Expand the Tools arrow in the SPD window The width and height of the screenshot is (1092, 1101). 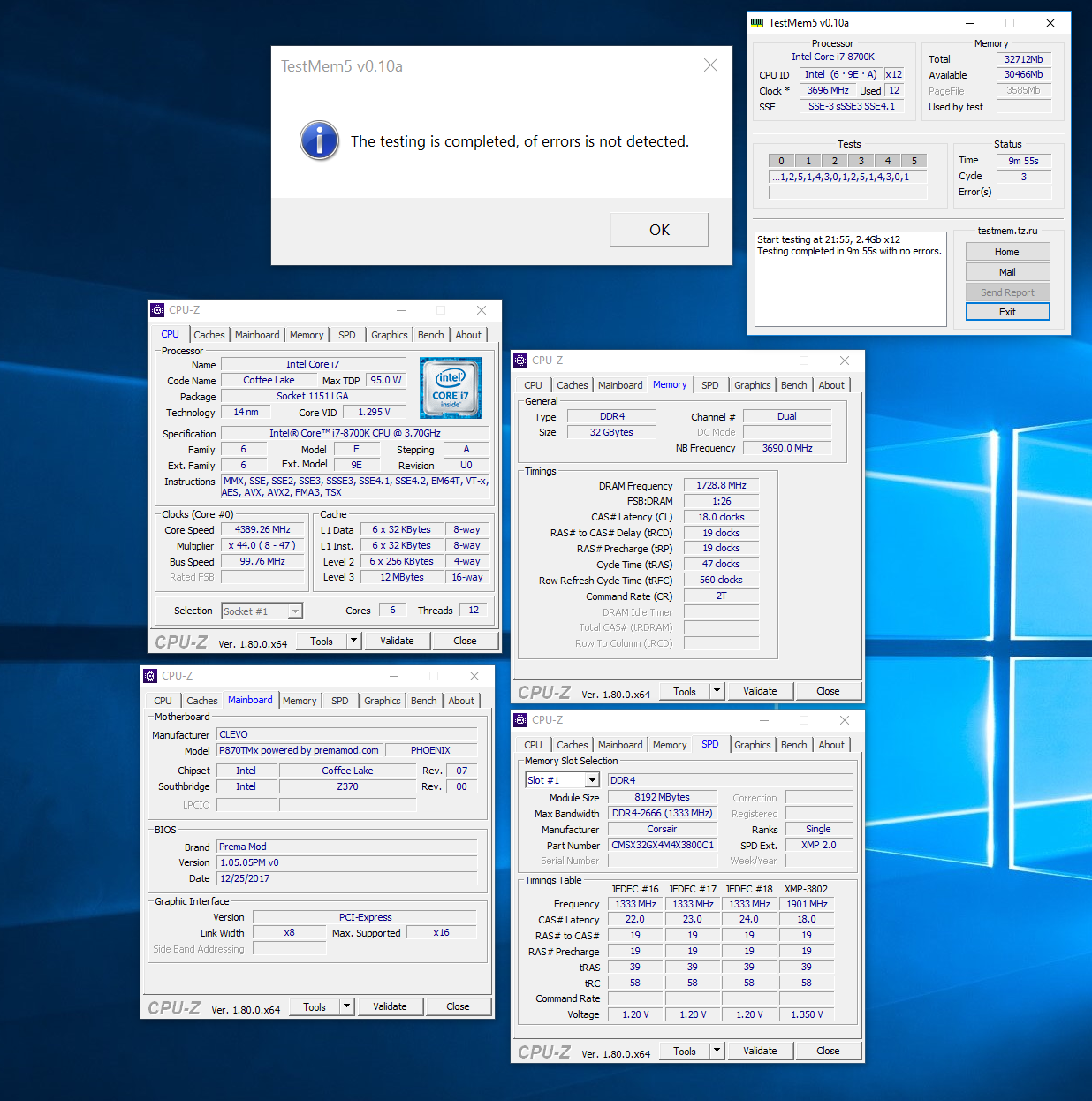717,1051
